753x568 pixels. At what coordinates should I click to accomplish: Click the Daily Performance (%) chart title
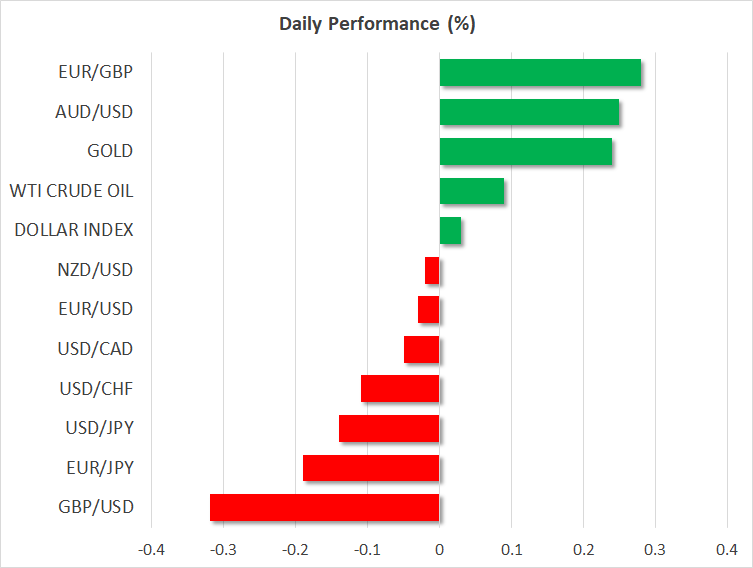[376, 25]
